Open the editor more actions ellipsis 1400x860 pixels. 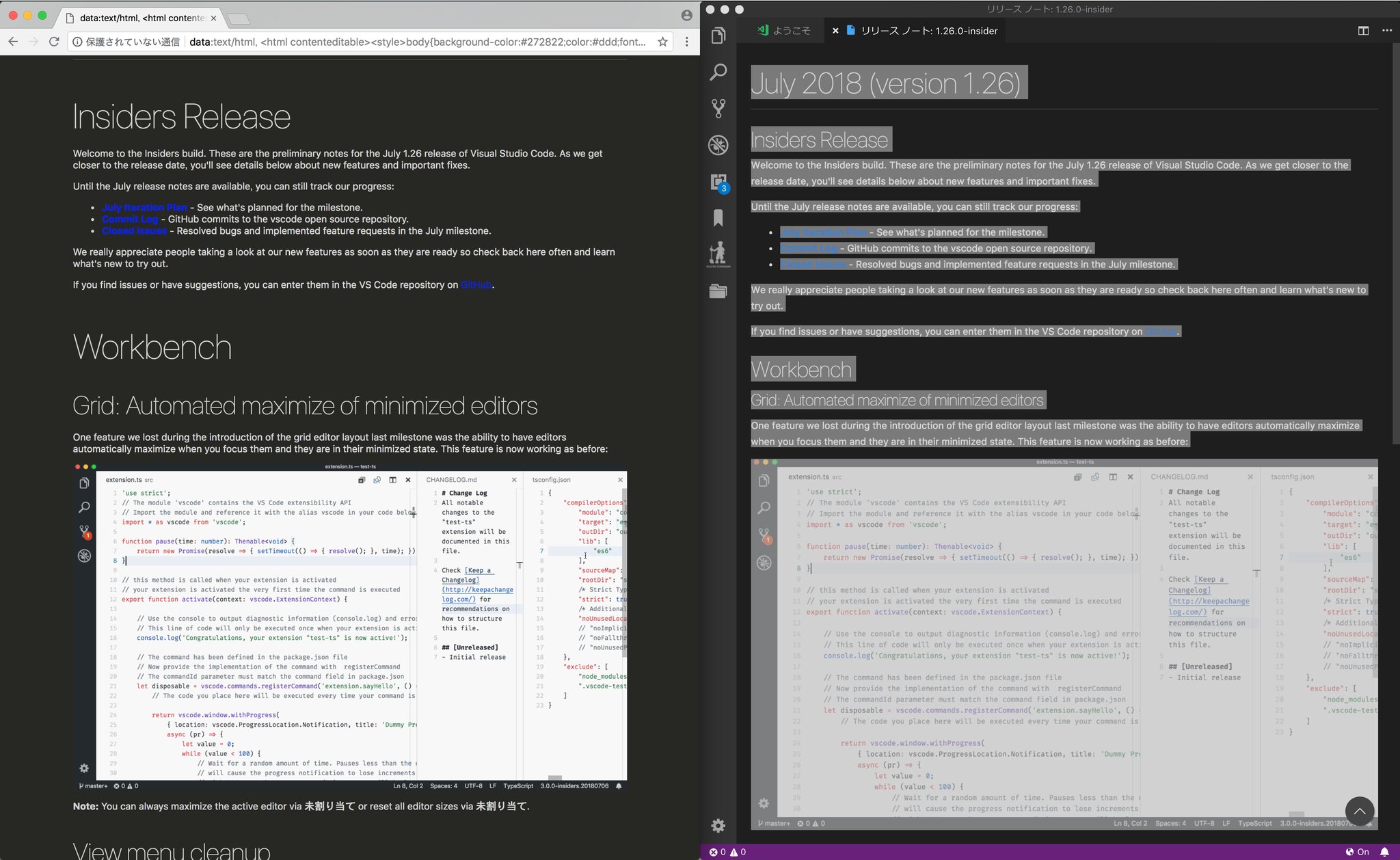tap(1386, 31)
